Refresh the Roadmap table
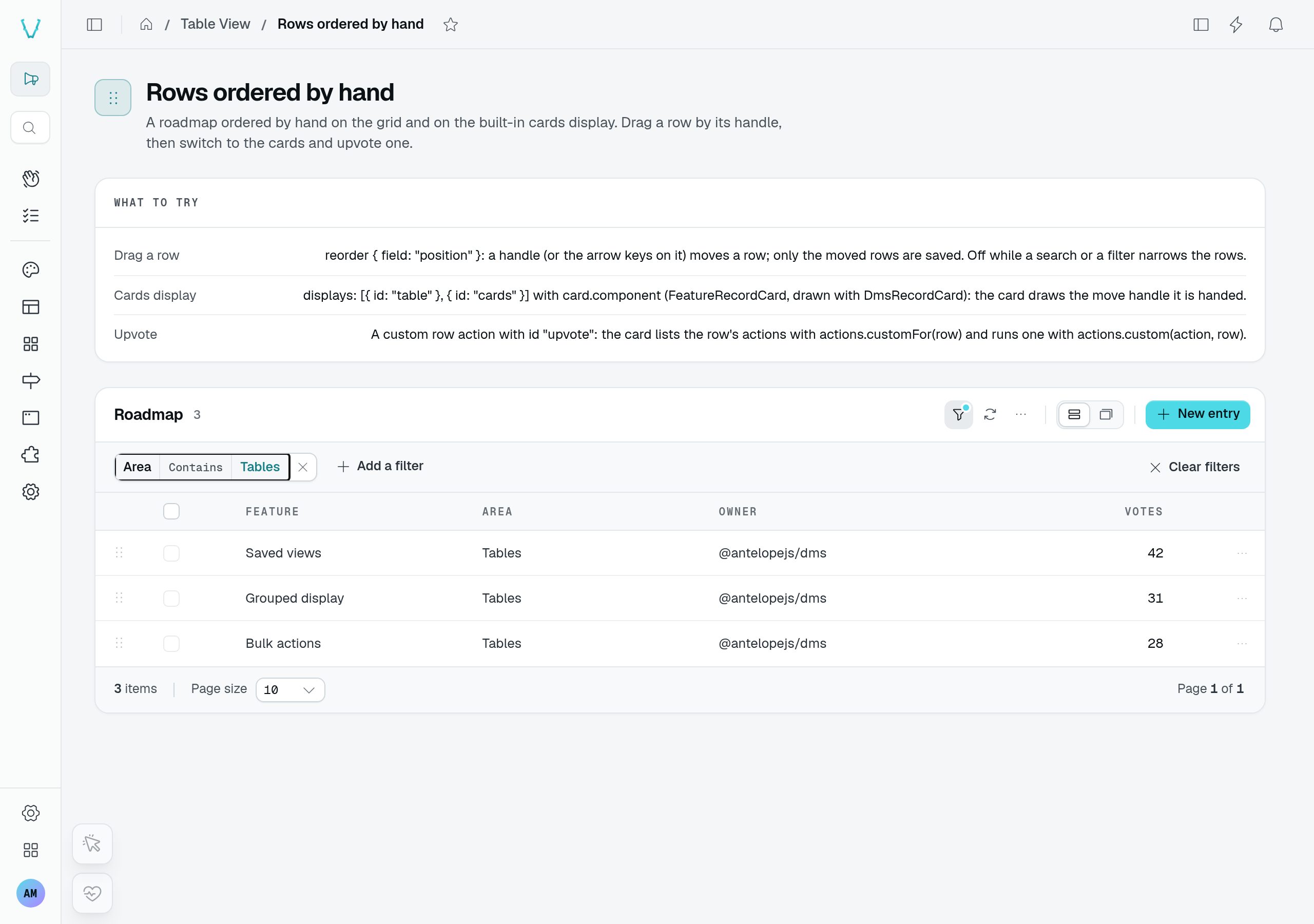Image resolution: width=1314 pixels, height=924 pixels. pyautogui.click(x=990, y=414)
